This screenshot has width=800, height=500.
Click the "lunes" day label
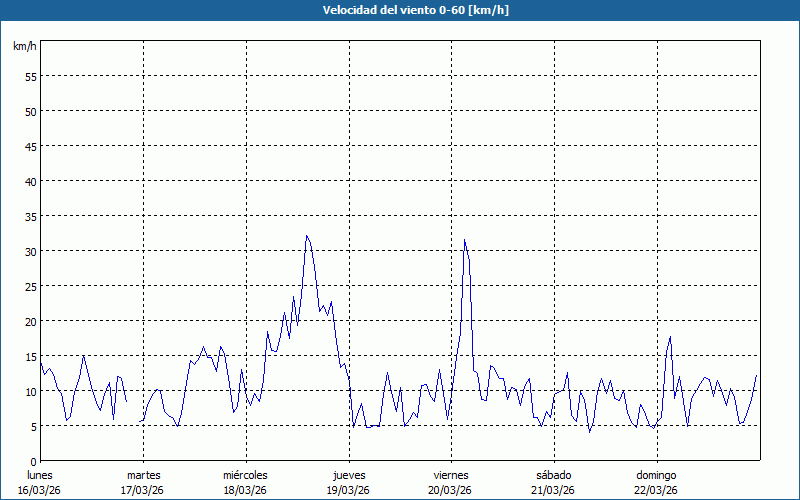(x=40, y=475)
